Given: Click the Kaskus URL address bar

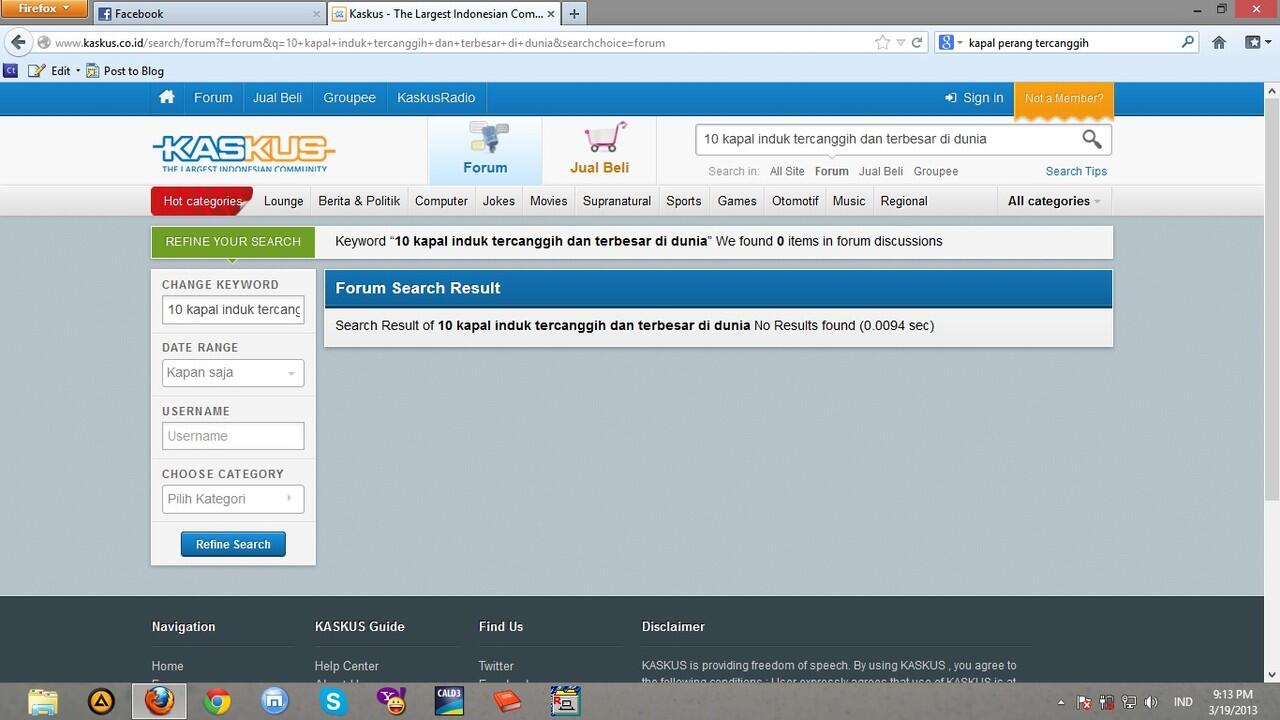Looking at the screenshot, I should [460, 43].
